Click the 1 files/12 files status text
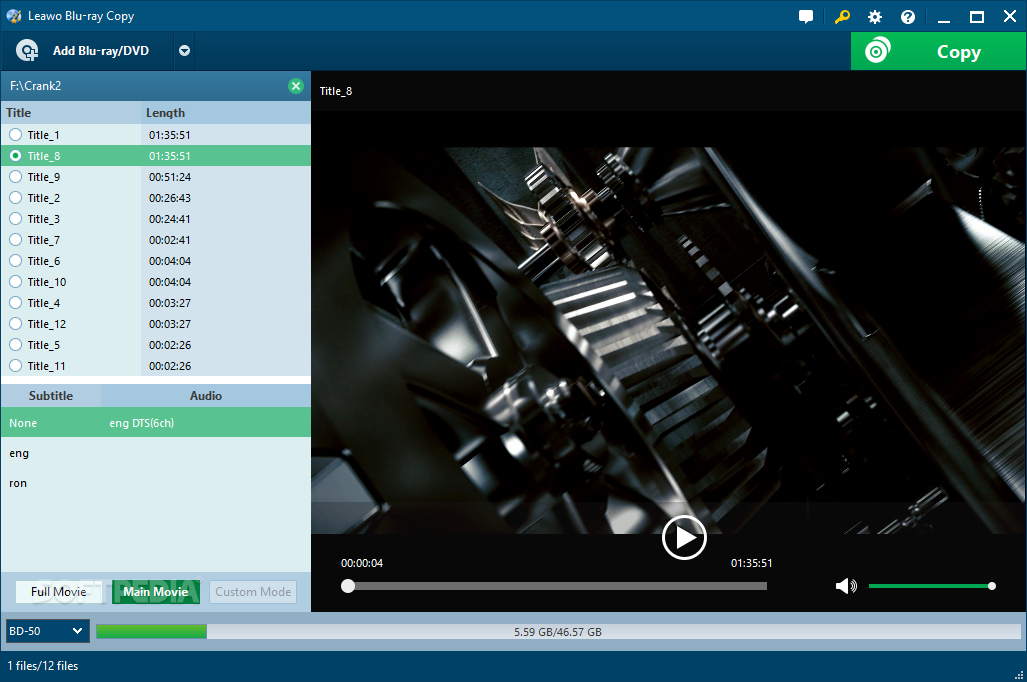The width and height of the screenshot is (1027, 682). (43, 666)
